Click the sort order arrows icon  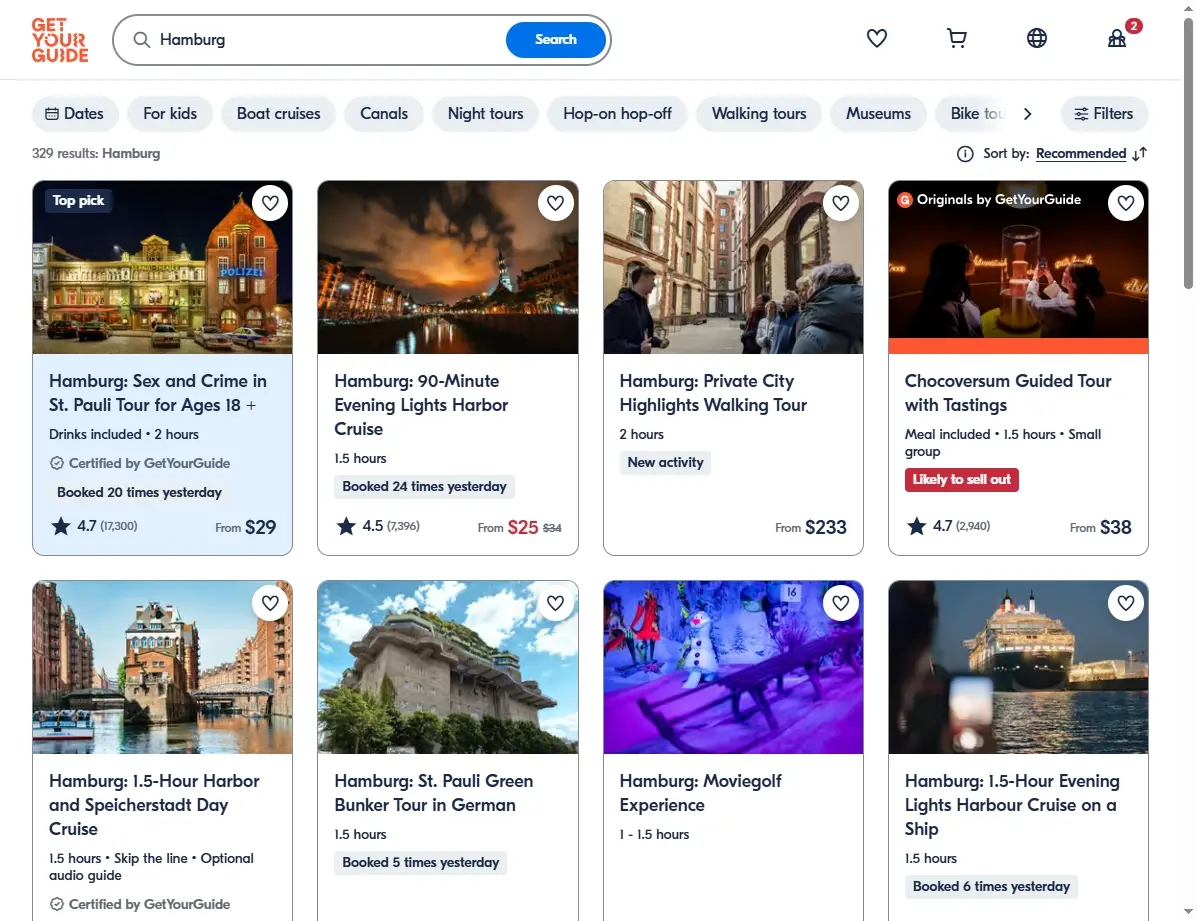tap(1140, 154)
